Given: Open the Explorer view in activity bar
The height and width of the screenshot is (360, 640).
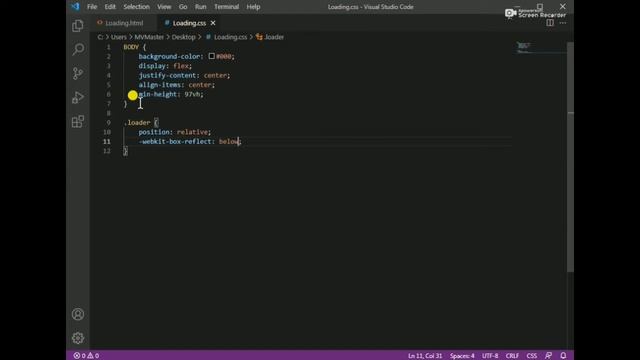Looking at the screenshot, I should coord(78,26).
